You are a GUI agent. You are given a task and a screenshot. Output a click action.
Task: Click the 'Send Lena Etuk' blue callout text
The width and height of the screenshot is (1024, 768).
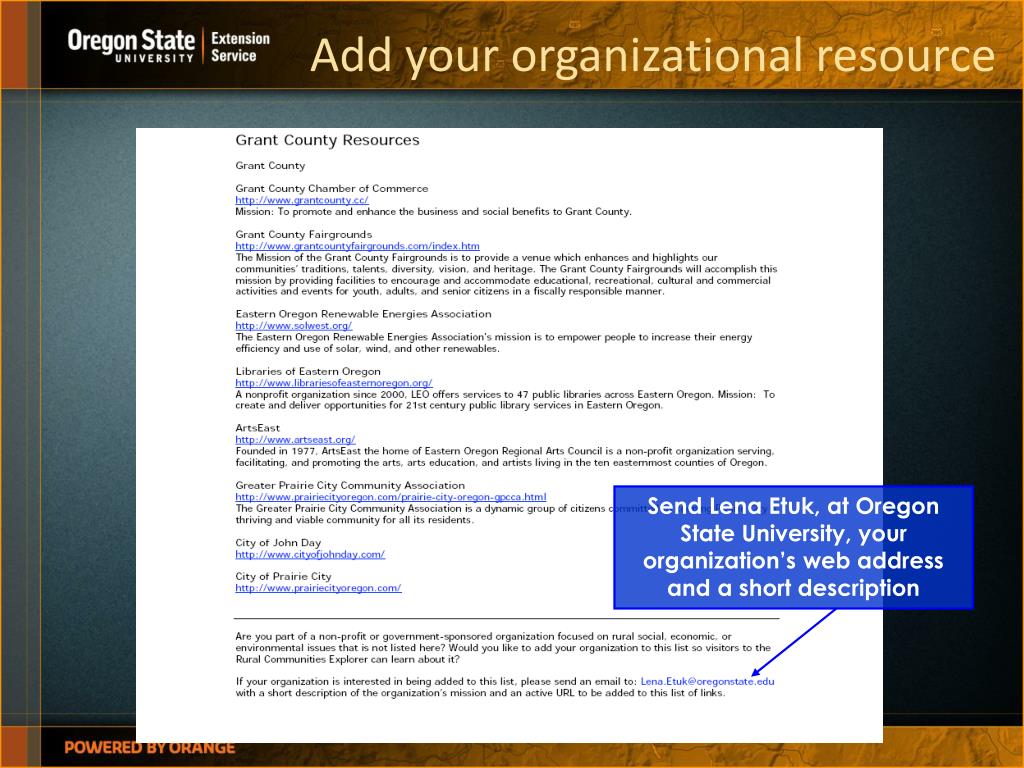pyautogui.click(x=793, y=547)
